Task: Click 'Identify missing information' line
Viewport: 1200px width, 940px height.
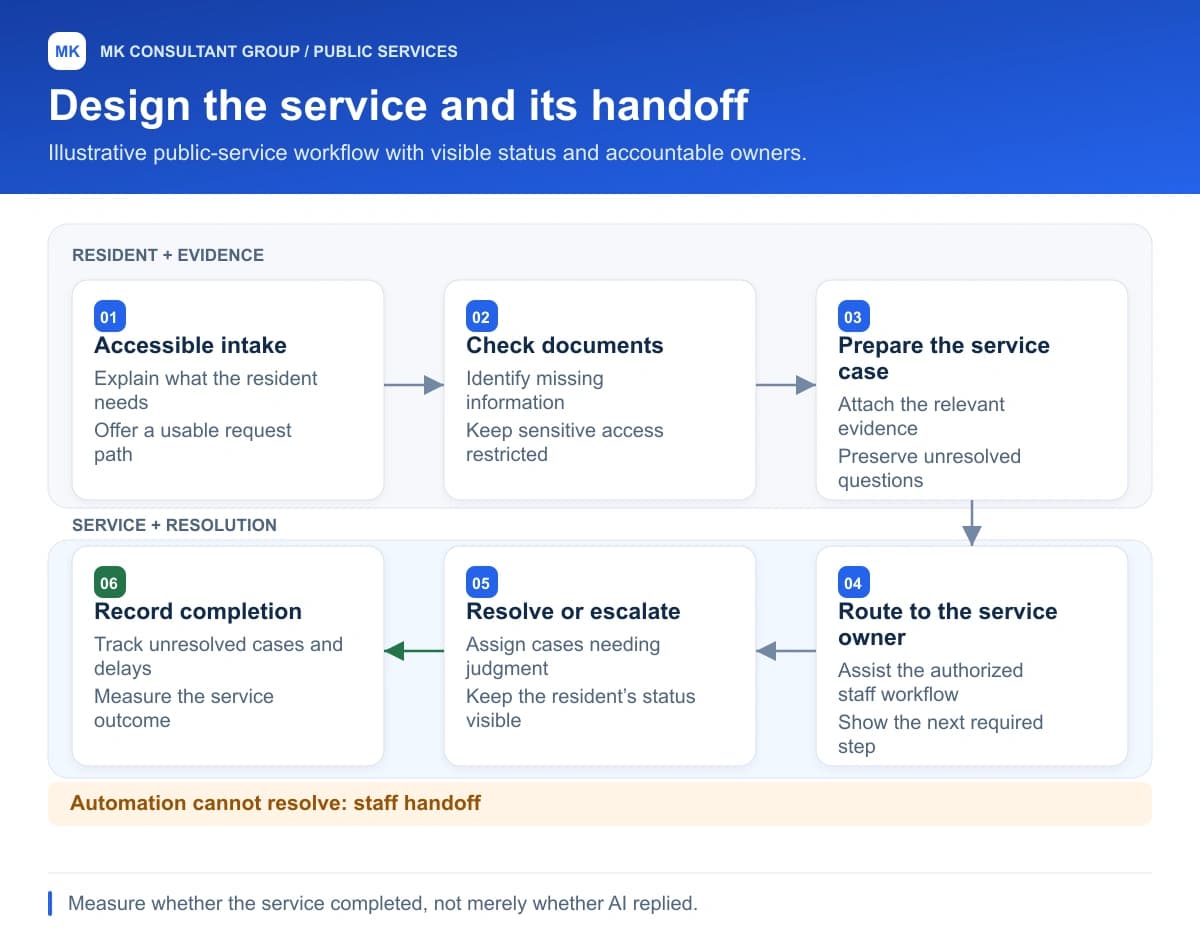Action: (535, 390)
